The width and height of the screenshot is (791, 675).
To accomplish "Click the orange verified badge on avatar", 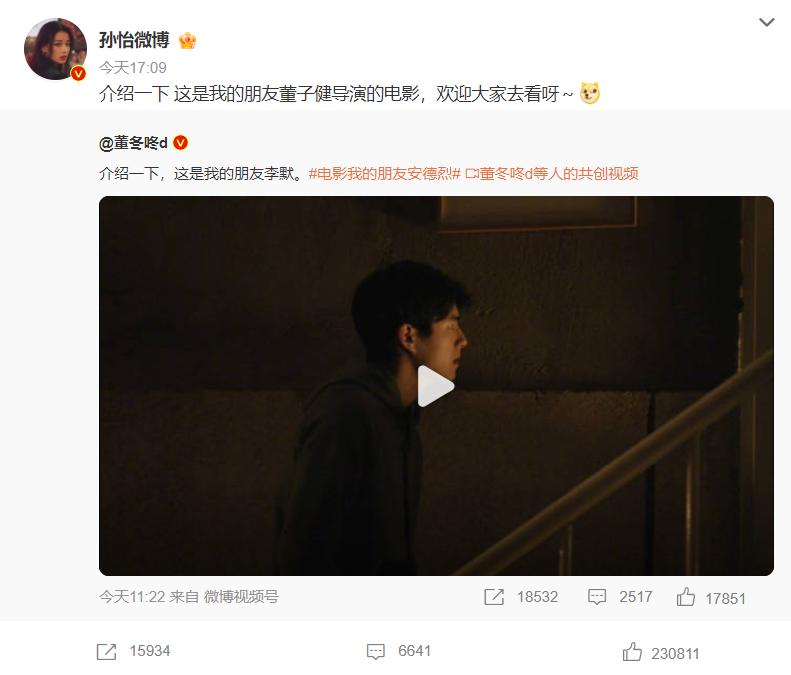I will click(78, 73).
